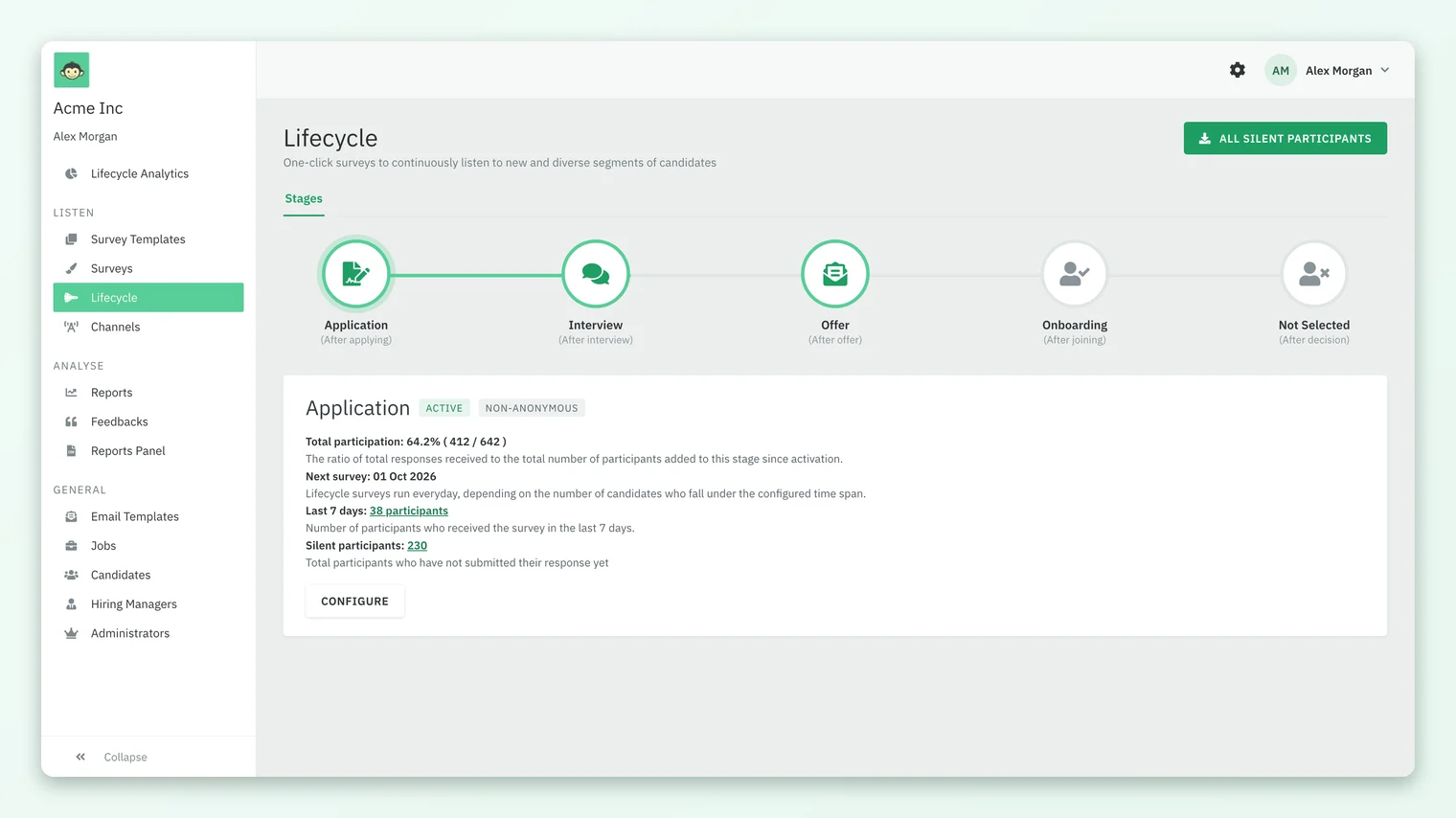The width and height of the screenshot is (1456, 818).
Task: Click the Survey Templates sidebar icon
Action: pyautogui.click(x=71, y=239)
